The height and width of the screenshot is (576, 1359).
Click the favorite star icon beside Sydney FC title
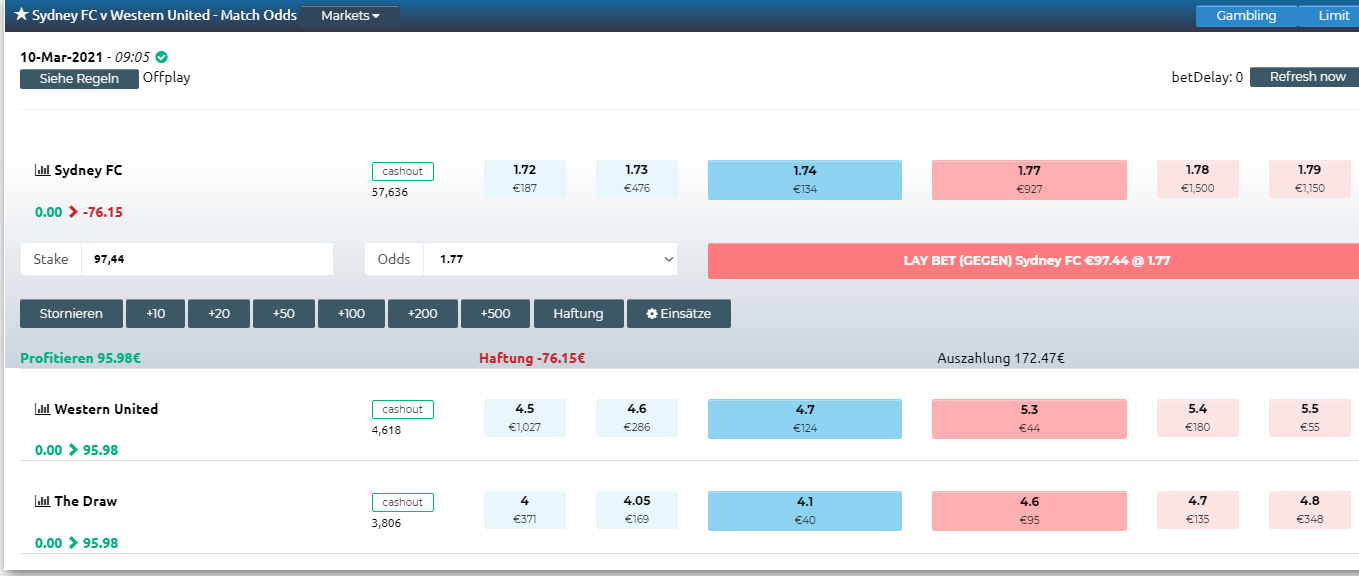click(21, 15)
